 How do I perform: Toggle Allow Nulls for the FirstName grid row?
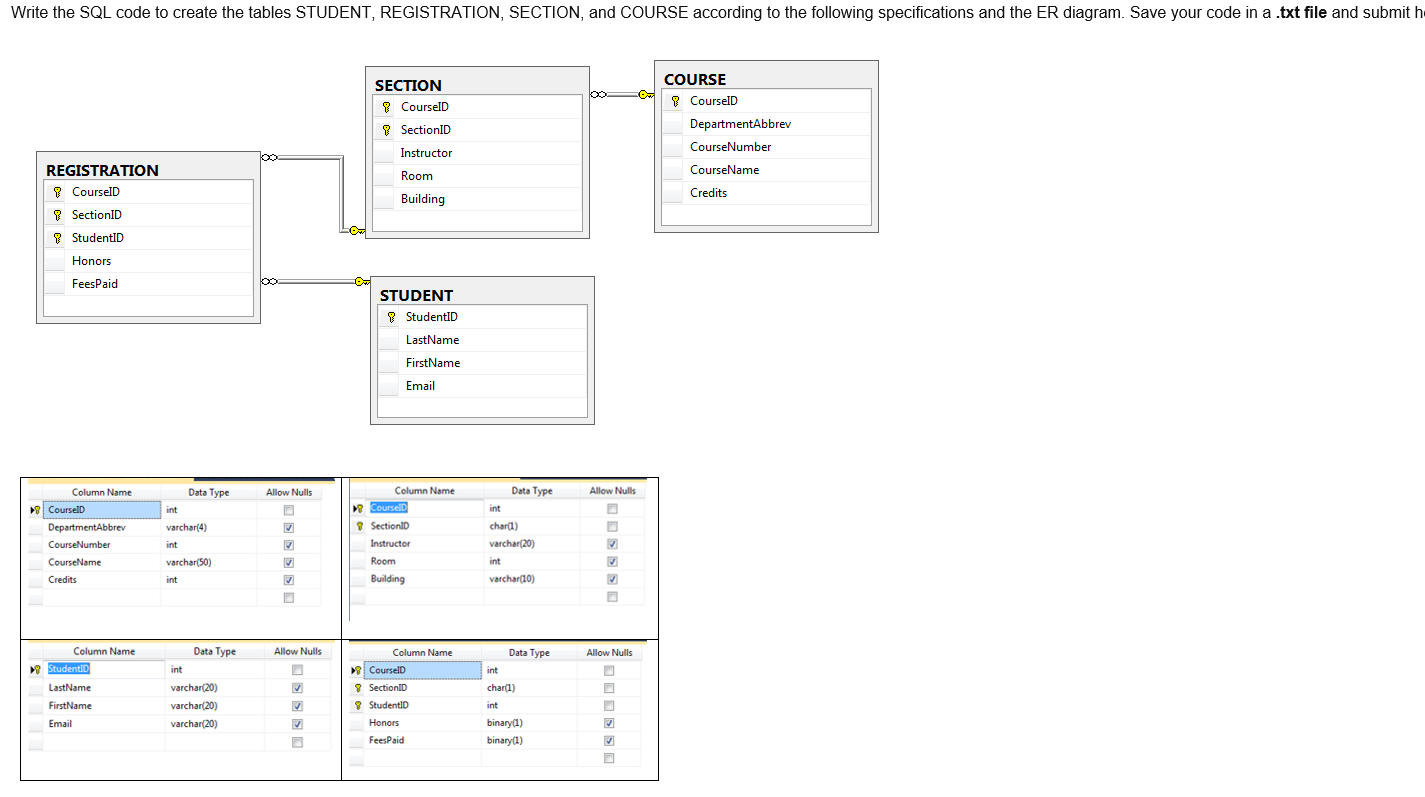(x=297, y=707)
